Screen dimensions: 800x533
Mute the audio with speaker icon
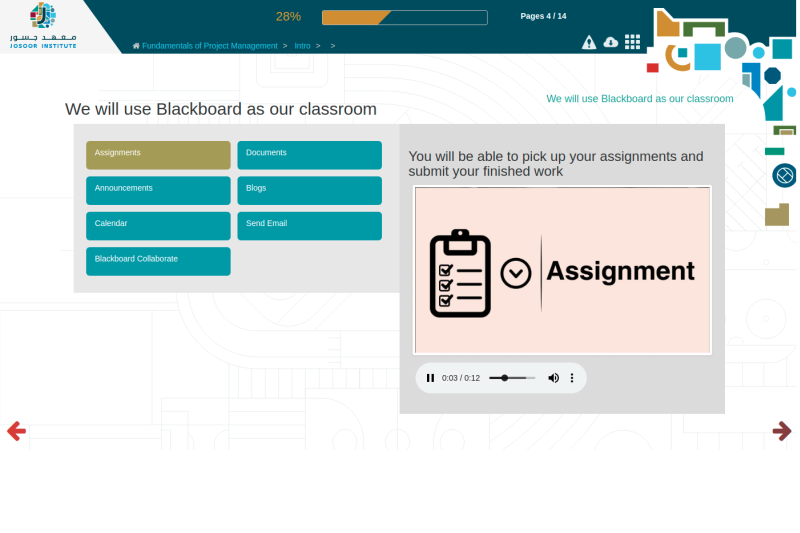553,378
